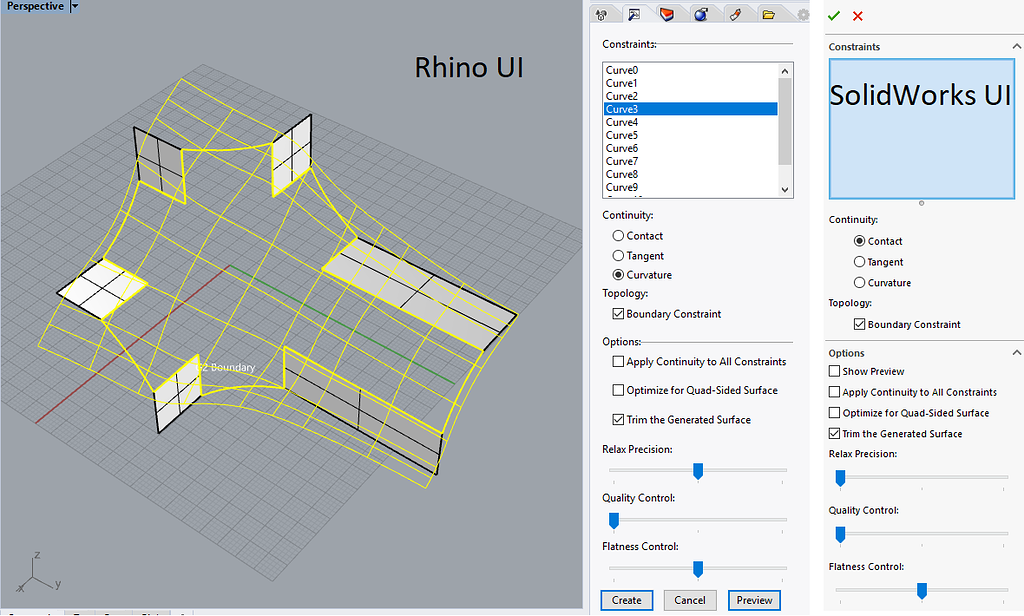Cancel with the red X icon
Image resolution: width=1024 pixels, height=616 pixels.
click(858, 16)
